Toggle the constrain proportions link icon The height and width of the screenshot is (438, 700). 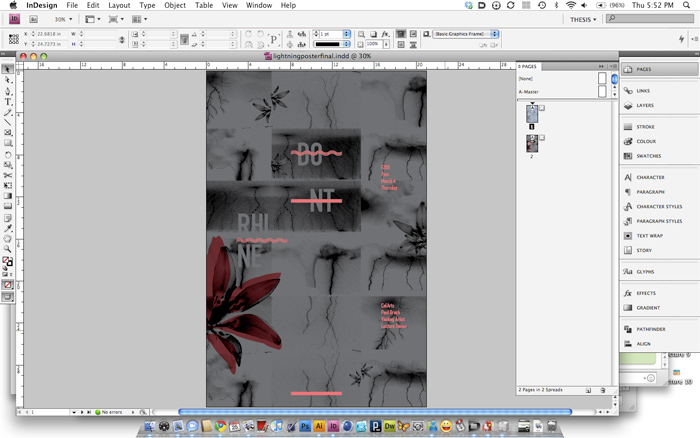click(121, 39)
